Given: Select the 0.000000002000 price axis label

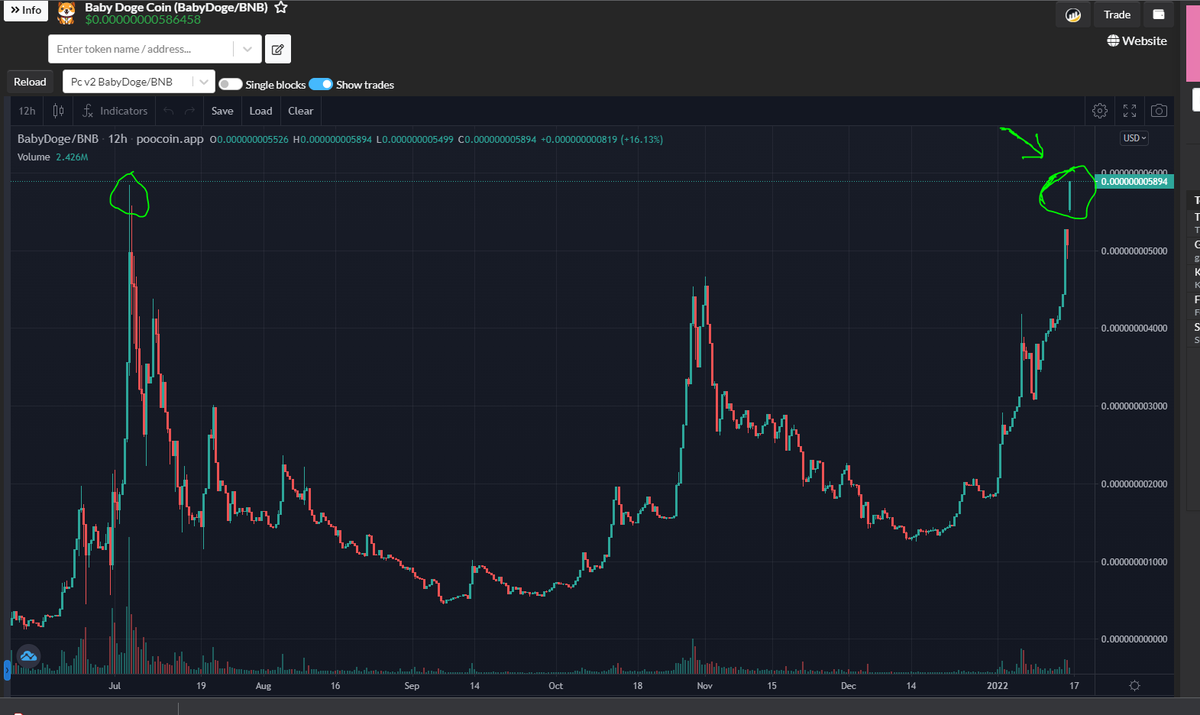Looking at the screenshot, I should (x=1134, y=484).
